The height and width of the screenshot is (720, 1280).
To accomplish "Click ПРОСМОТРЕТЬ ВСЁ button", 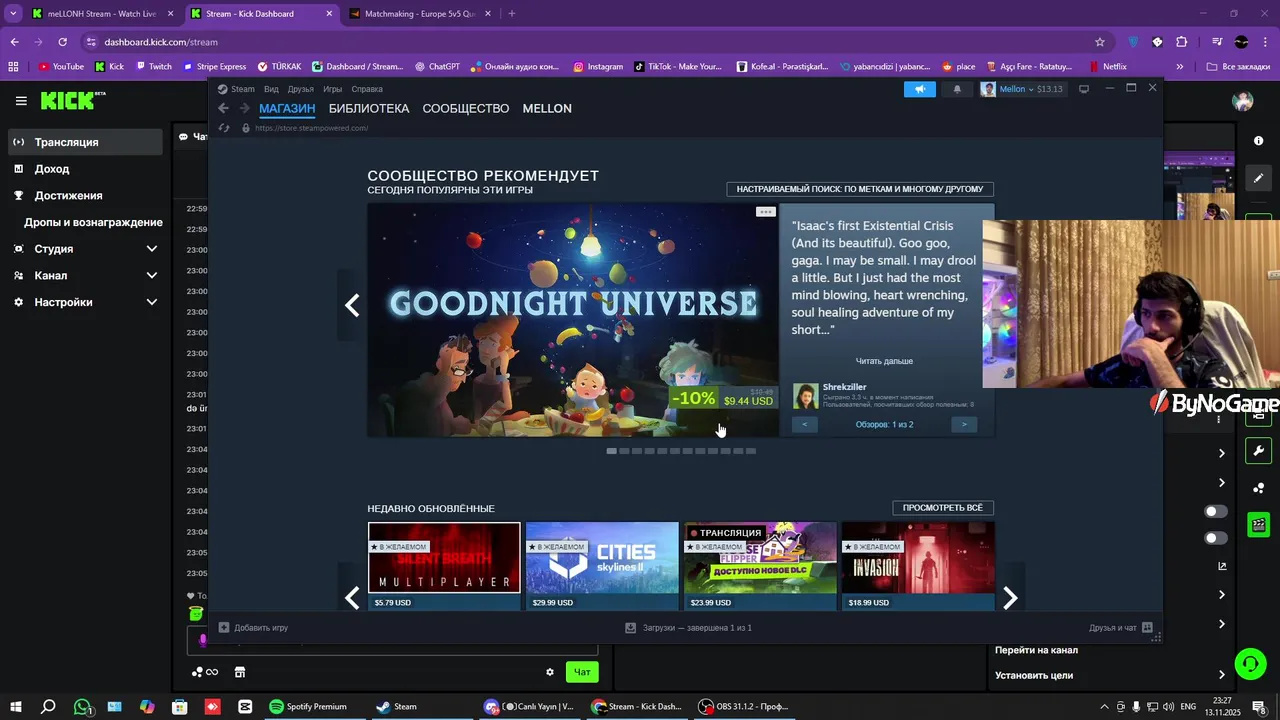I will click(942, 508).
